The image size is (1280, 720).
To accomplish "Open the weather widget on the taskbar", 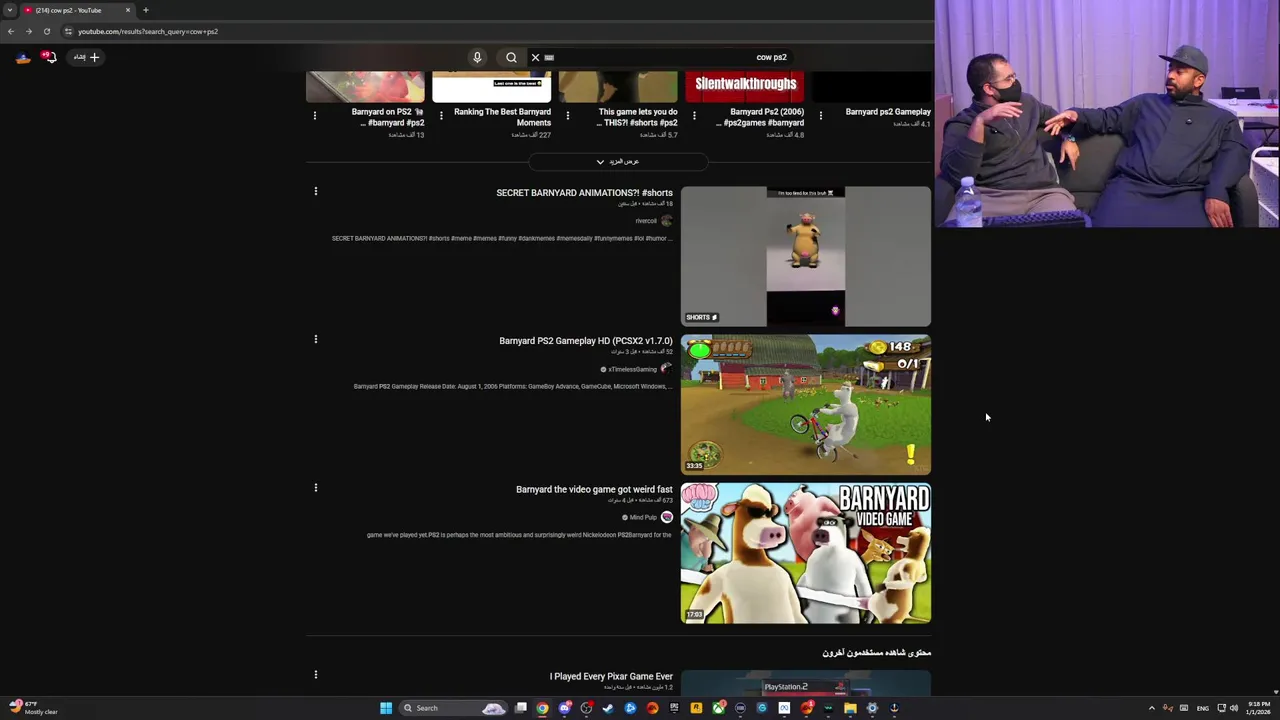I will [33, 708].
